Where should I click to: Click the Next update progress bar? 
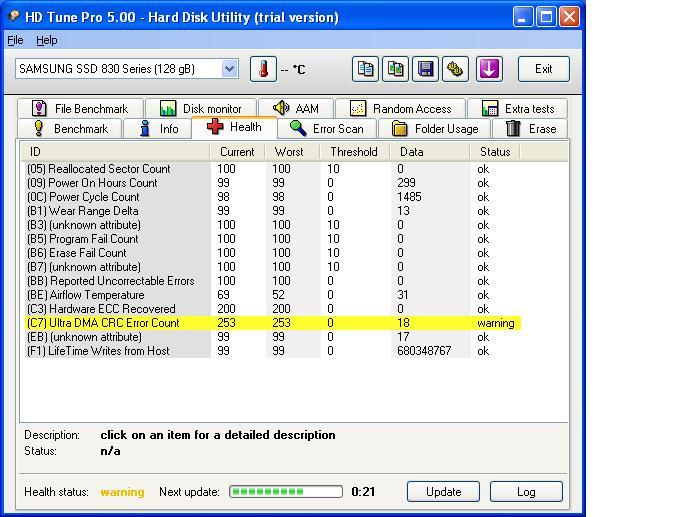[286, 492]
